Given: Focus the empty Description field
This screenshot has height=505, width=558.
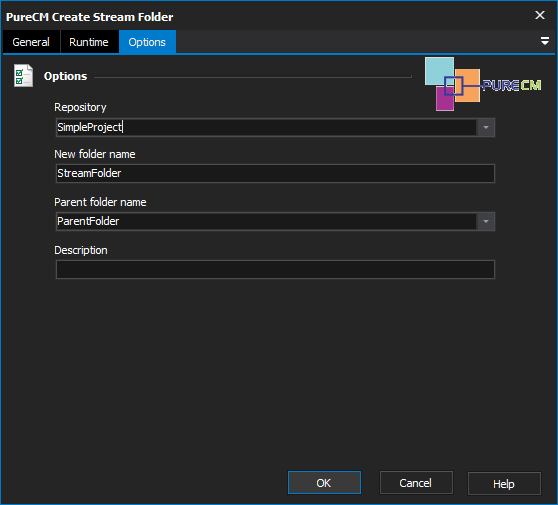Looking at the screenshot, I should 275,269.
